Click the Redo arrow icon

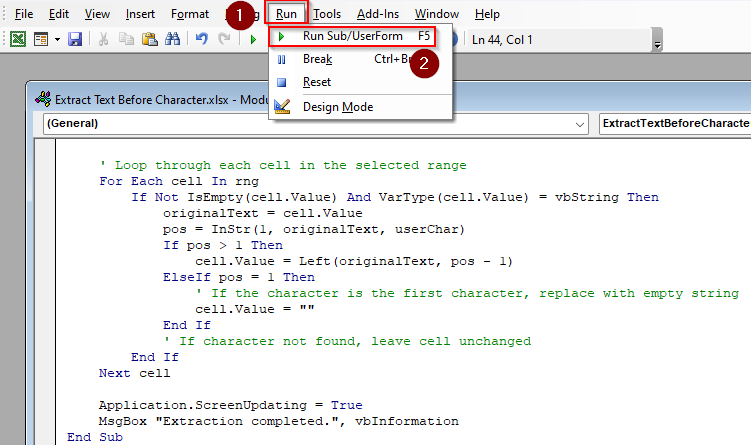click(x=224, y=39)
